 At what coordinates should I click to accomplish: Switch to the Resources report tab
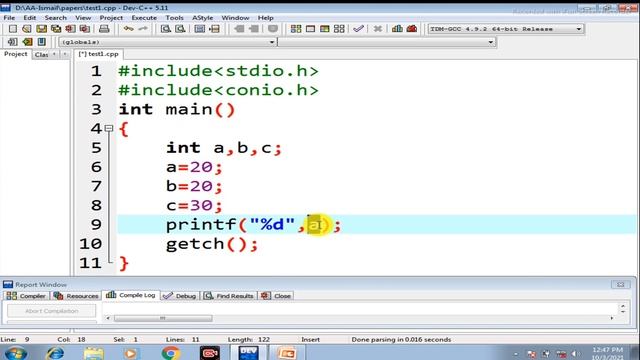coord(76,296)
